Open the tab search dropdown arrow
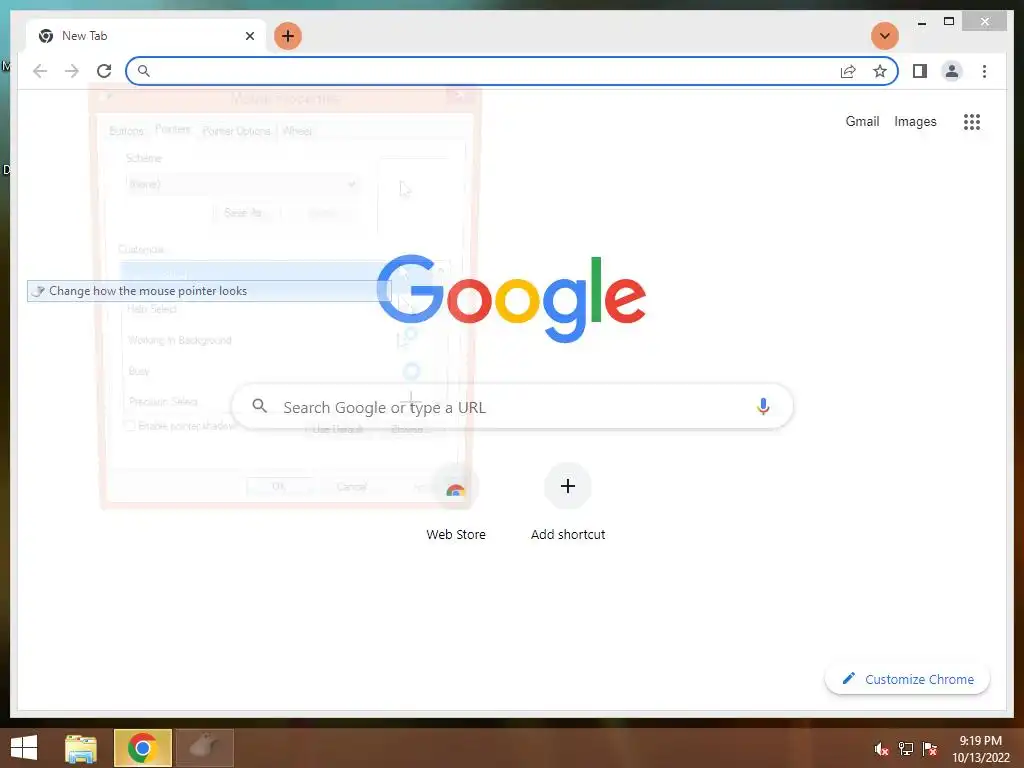This screenshot has width=1024, height=768. point(885,36)
